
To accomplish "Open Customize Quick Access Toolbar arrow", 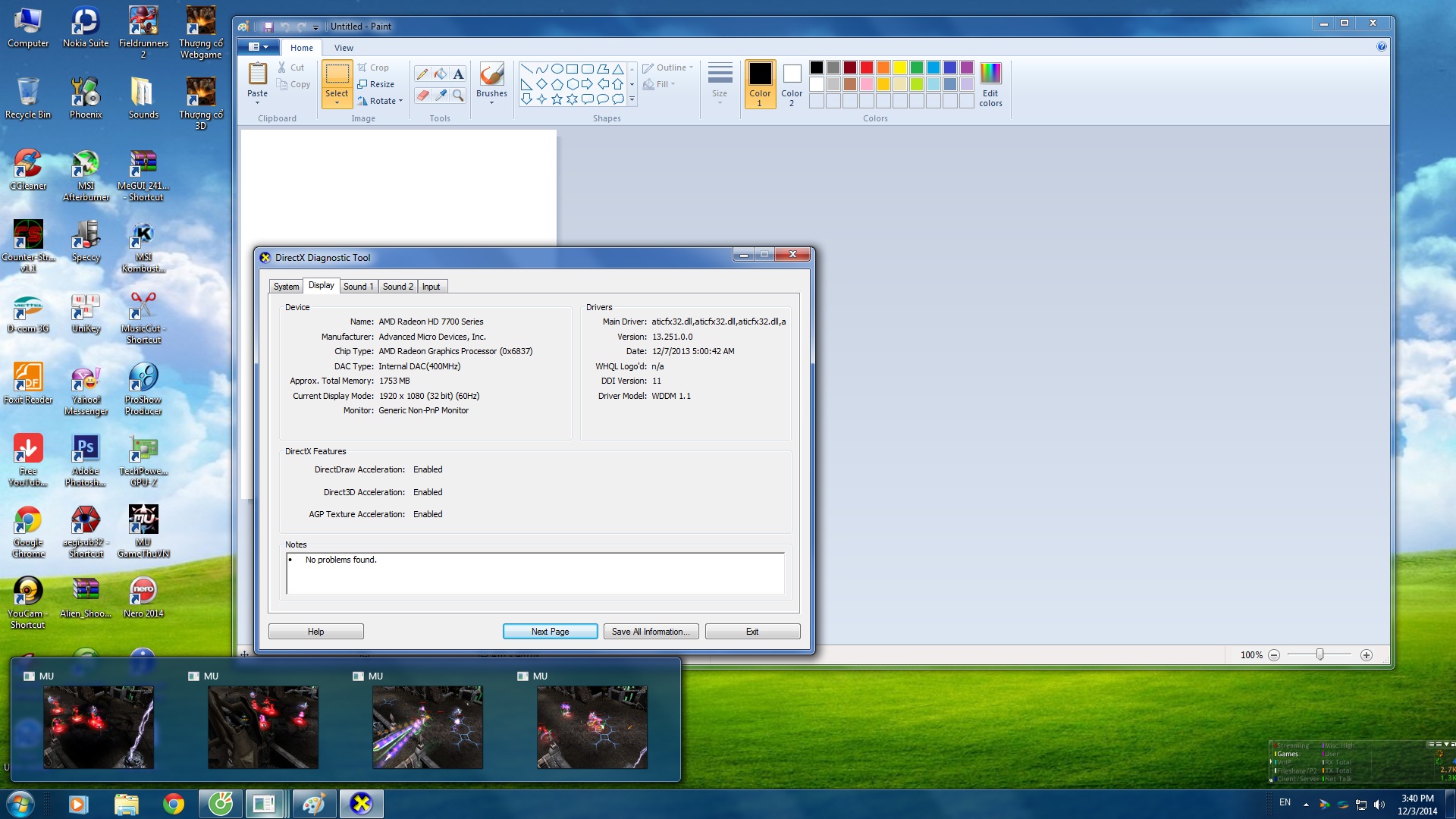I will (316, 27).
